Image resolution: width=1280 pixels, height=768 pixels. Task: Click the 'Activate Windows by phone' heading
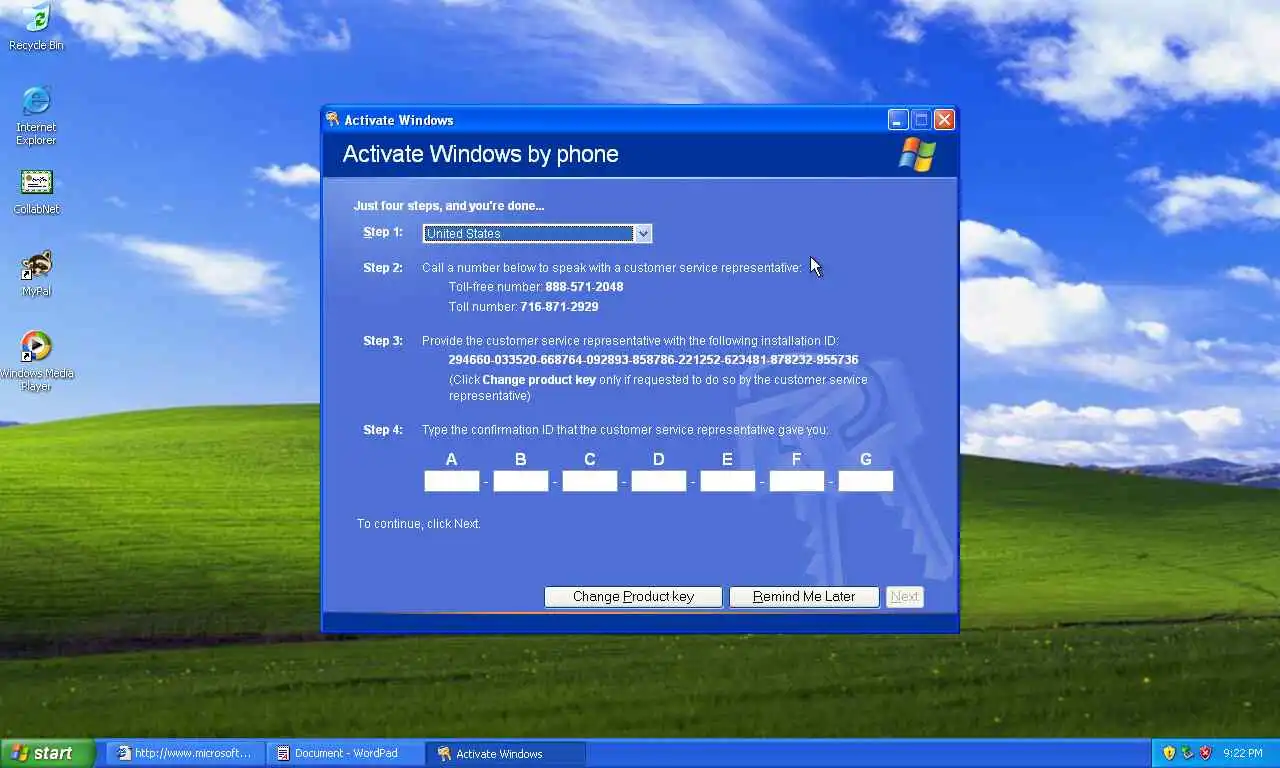pos(480,154)
